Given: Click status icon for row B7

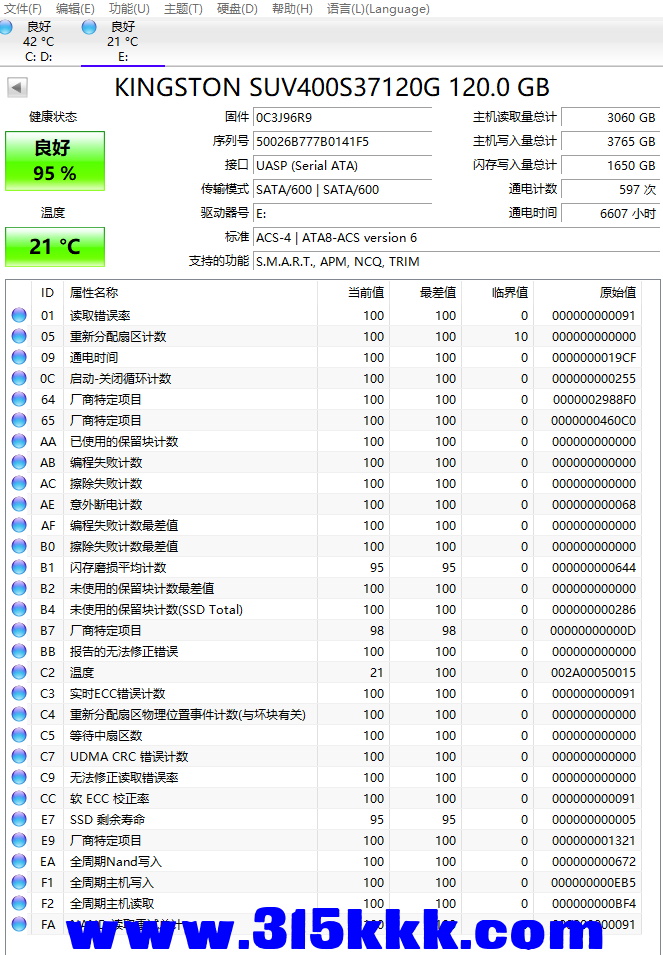Looking at the screenshot, I should pos(19,630).
